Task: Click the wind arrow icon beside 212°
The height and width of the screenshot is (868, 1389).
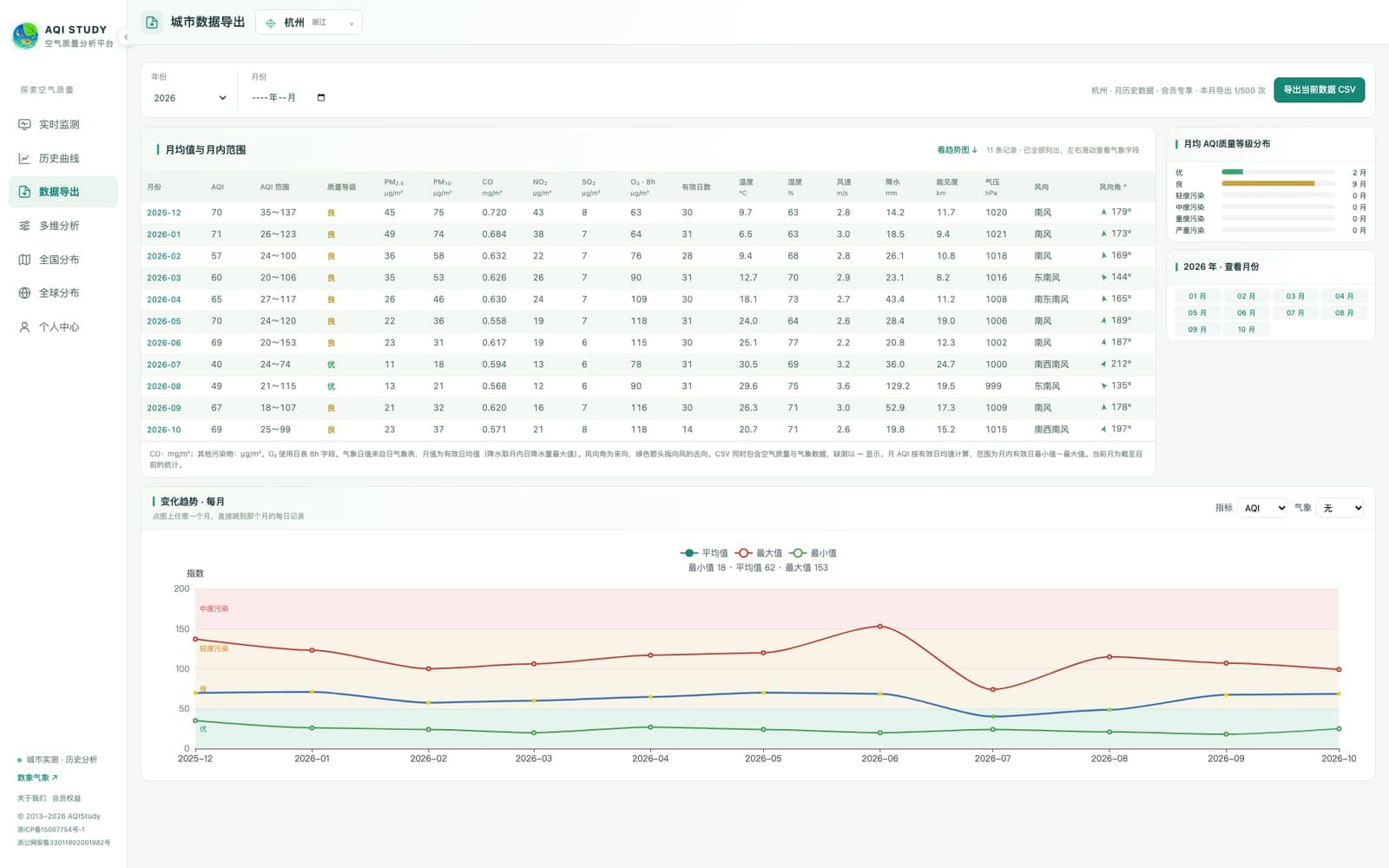Action: point(1104,364)
